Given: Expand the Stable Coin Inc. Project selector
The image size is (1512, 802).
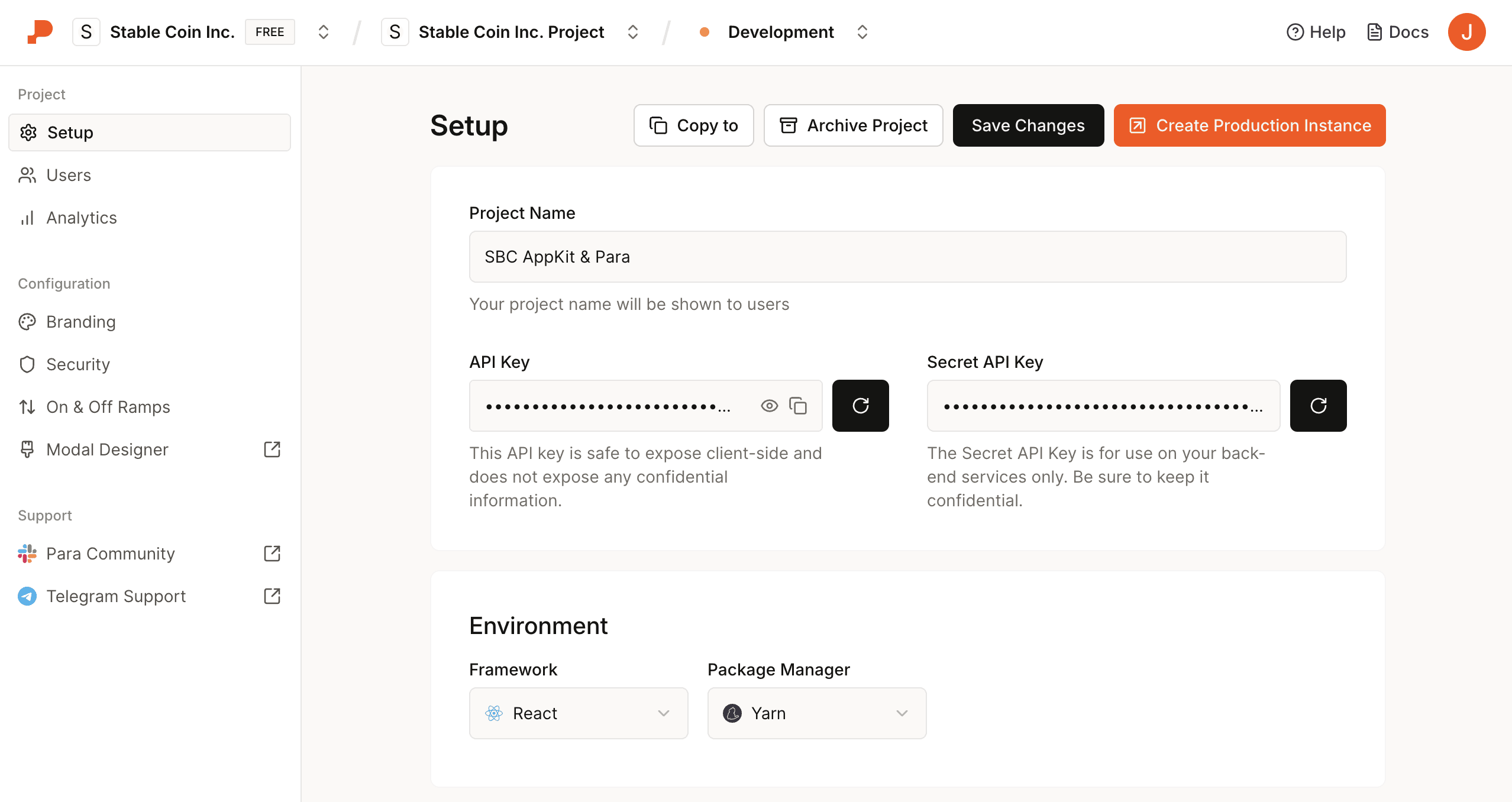Looking at the screenshot, I should 632,32.
